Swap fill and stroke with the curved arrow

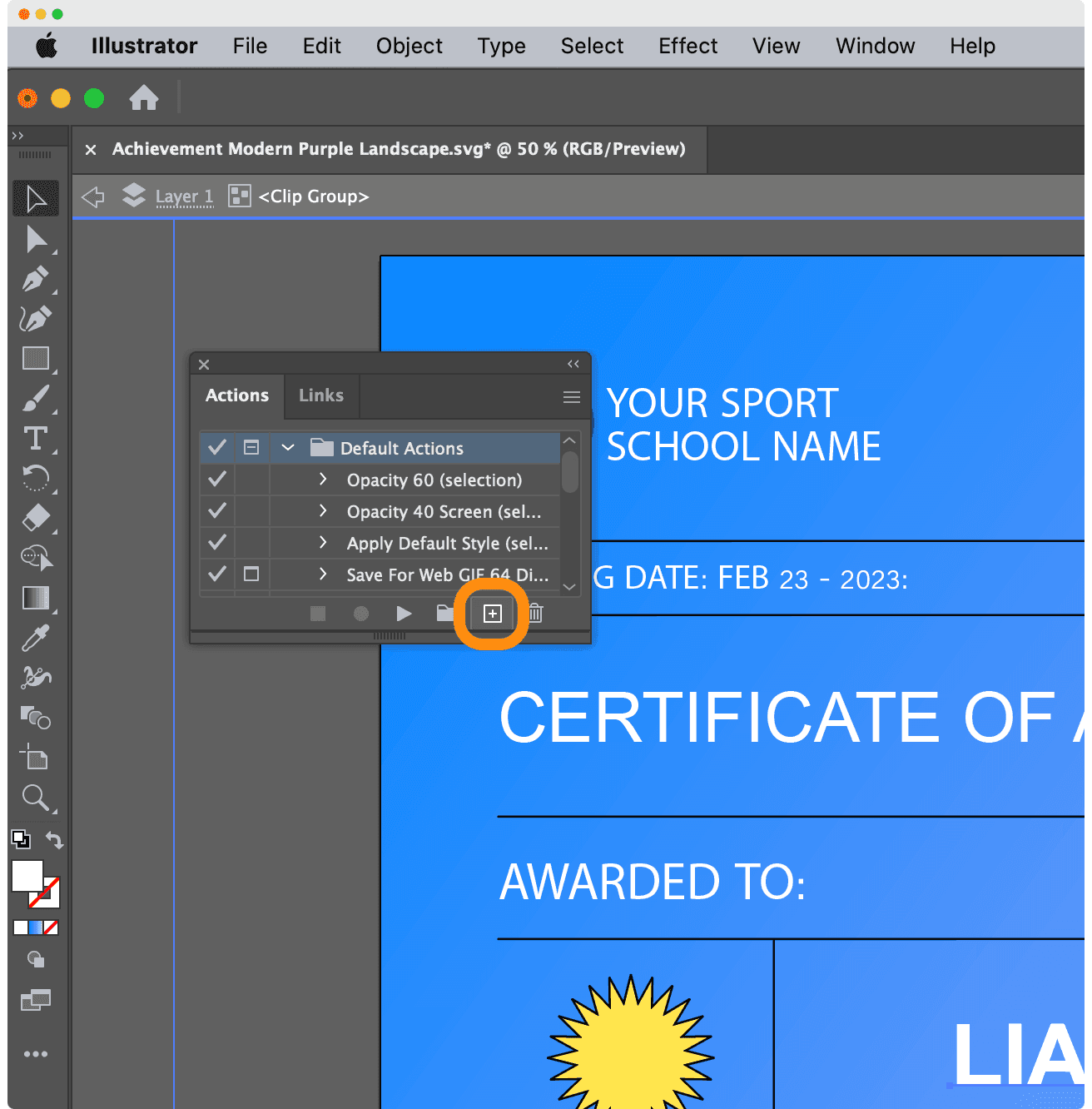coord(55,839)
